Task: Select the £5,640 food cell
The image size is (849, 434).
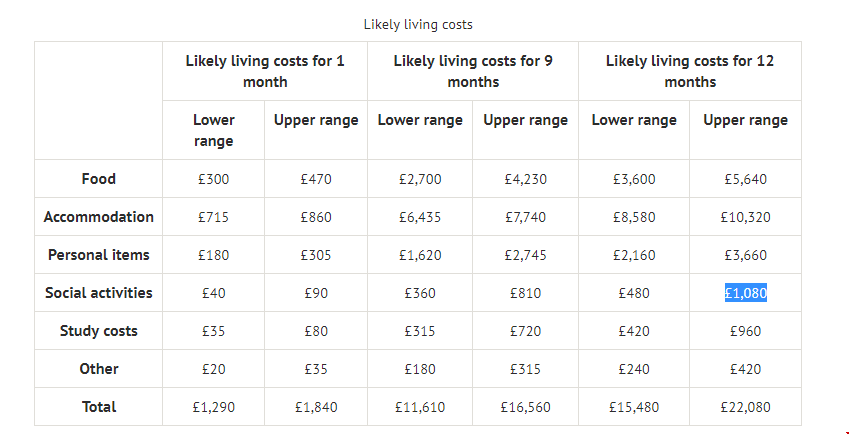Action: click(745, 179)
